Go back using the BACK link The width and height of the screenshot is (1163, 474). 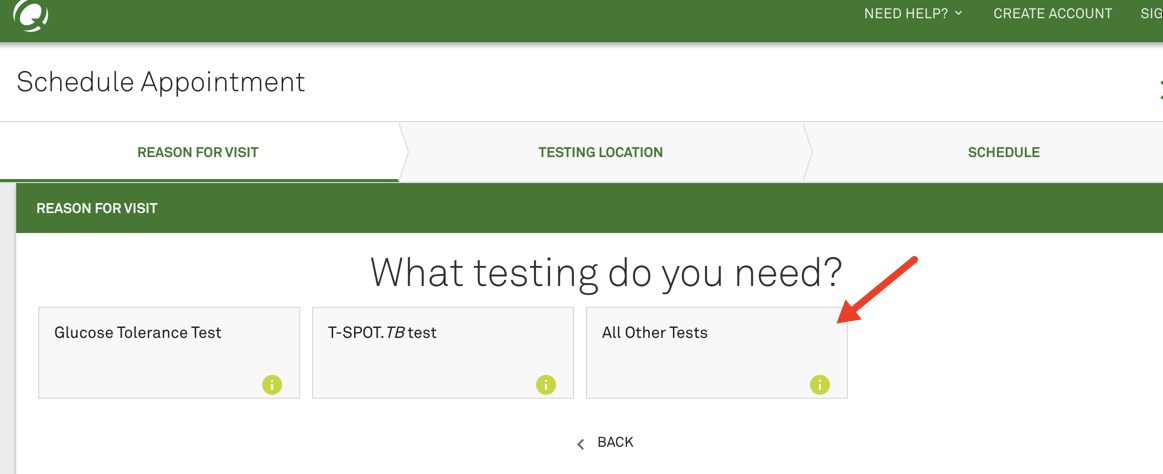(x=615, y=442)
